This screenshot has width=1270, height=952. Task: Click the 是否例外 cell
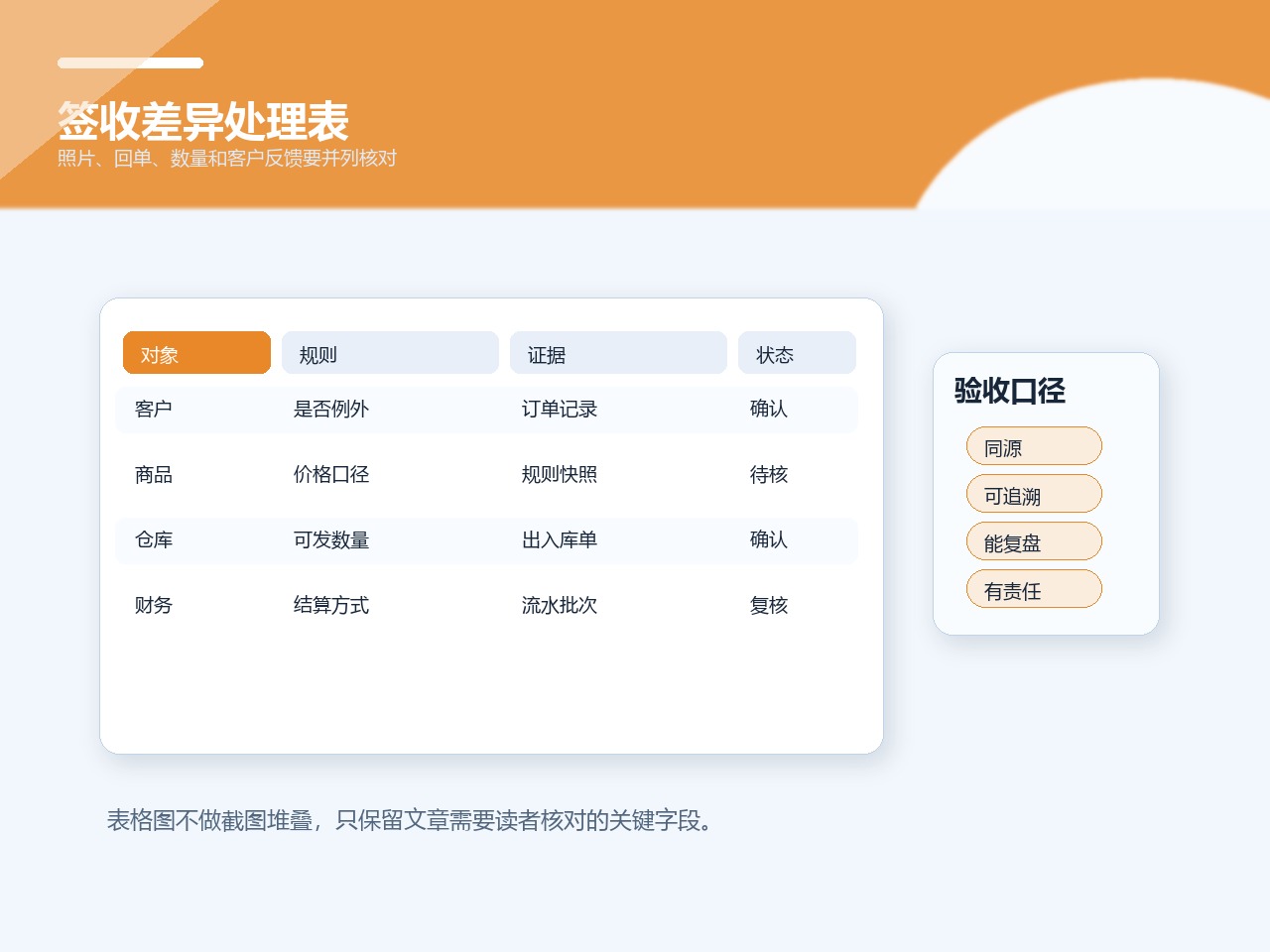331,410
